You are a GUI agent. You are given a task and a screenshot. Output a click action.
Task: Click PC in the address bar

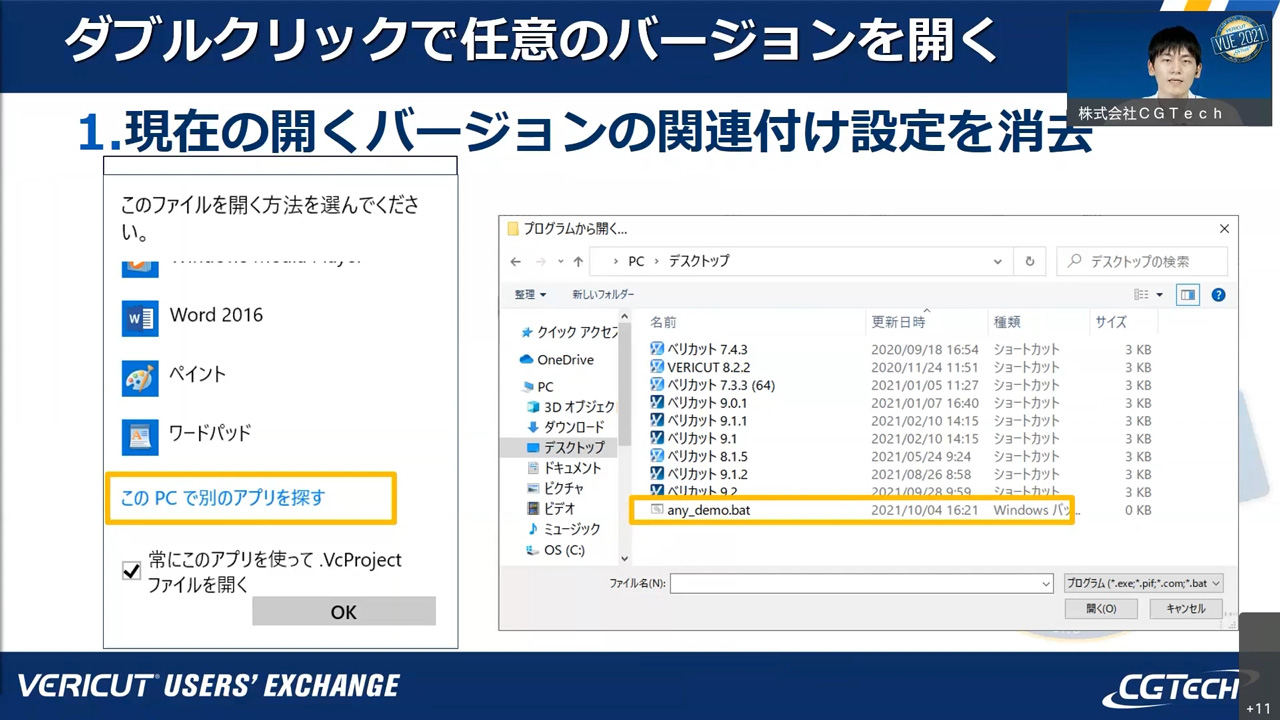pos(636,261)
